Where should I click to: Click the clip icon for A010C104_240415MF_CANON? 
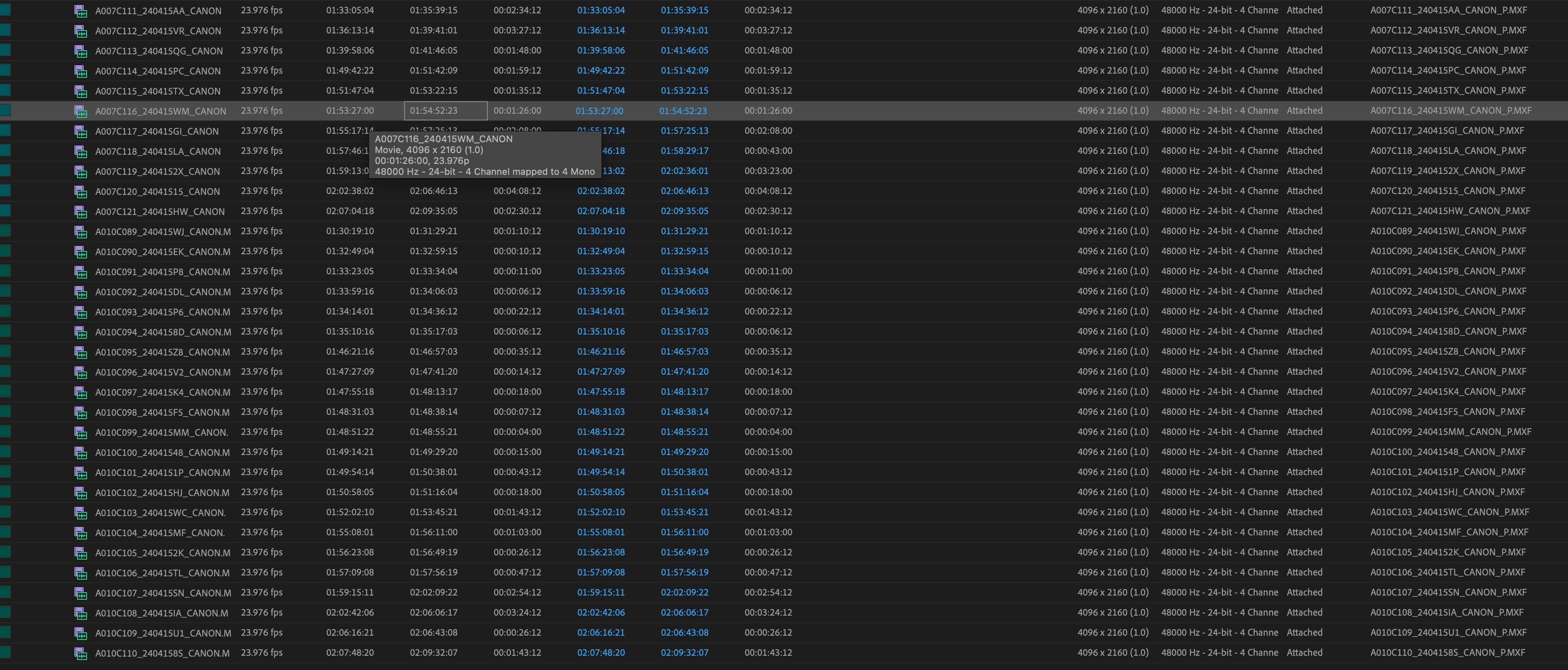(80, 533)
